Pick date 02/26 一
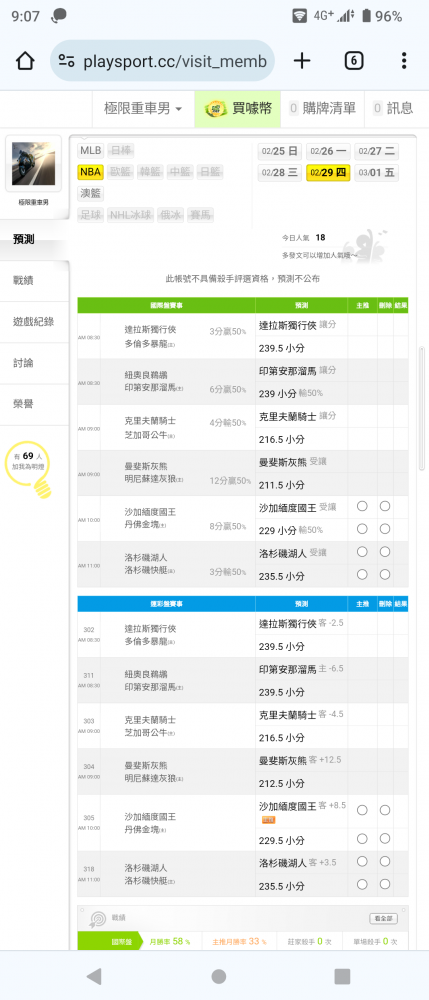 click(x=328, y=151)
